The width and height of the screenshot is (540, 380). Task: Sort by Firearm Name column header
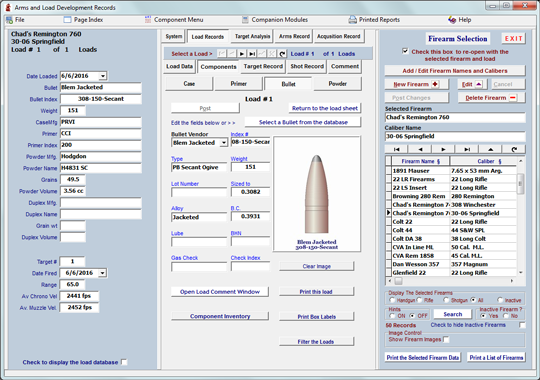(x=420, y=161)
